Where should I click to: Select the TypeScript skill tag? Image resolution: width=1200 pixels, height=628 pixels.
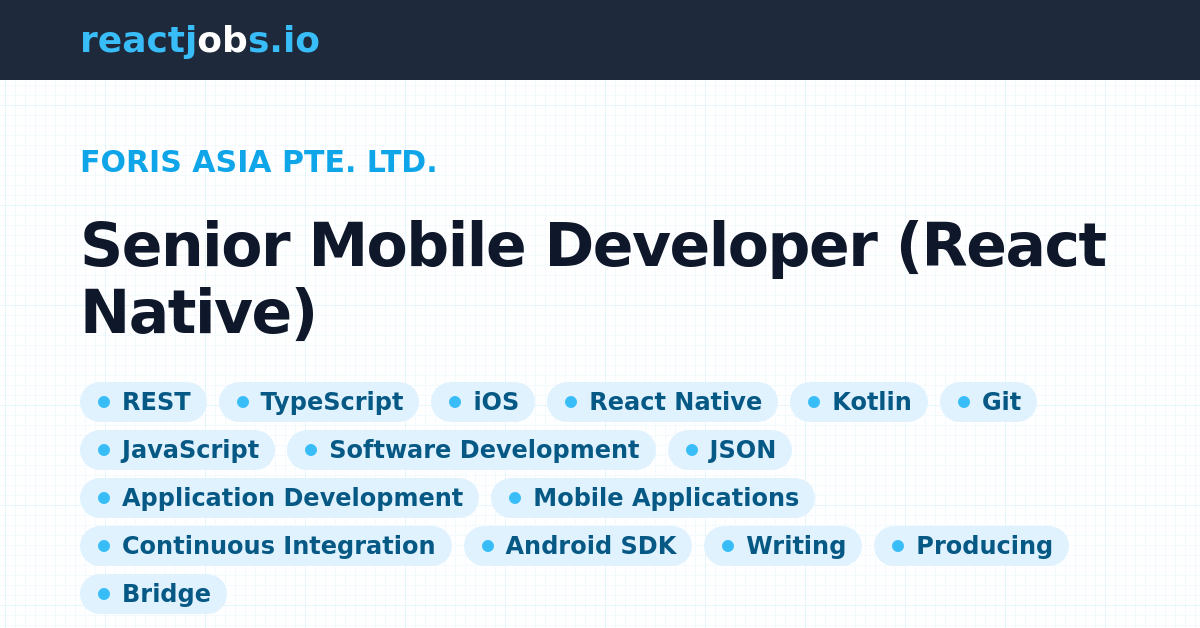coord(319,401)
